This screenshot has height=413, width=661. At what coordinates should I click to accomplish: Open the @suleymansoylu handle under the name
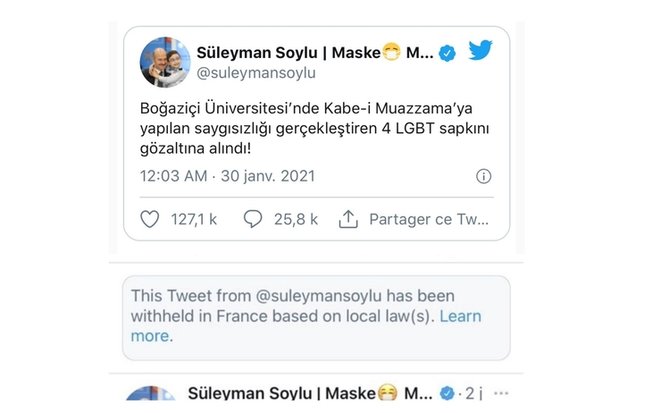click(x=254, y=75)
